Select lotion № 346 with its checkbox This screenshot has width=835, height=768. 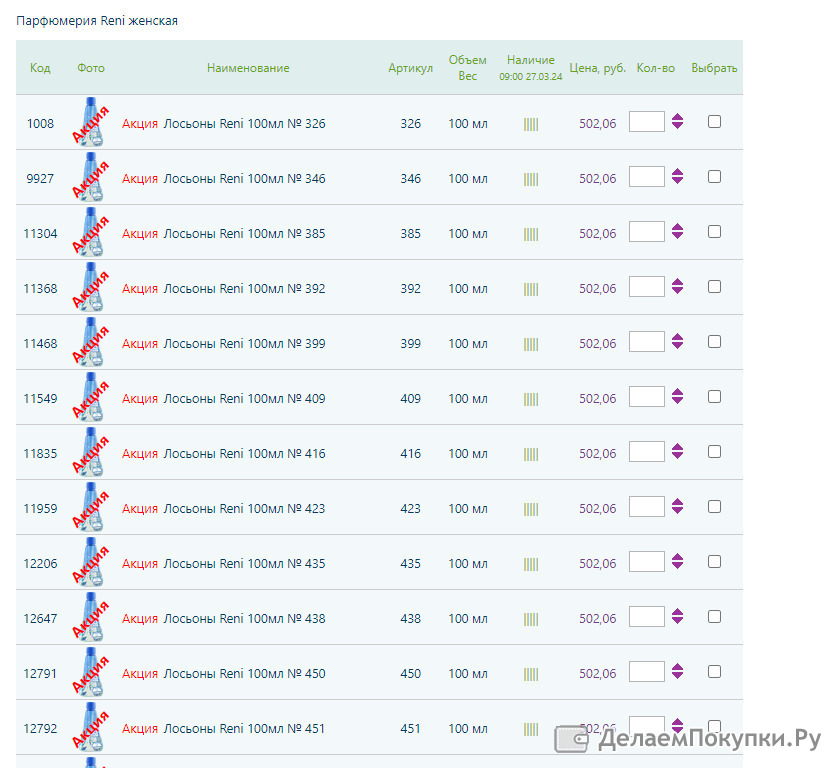[x=714, y=176]
